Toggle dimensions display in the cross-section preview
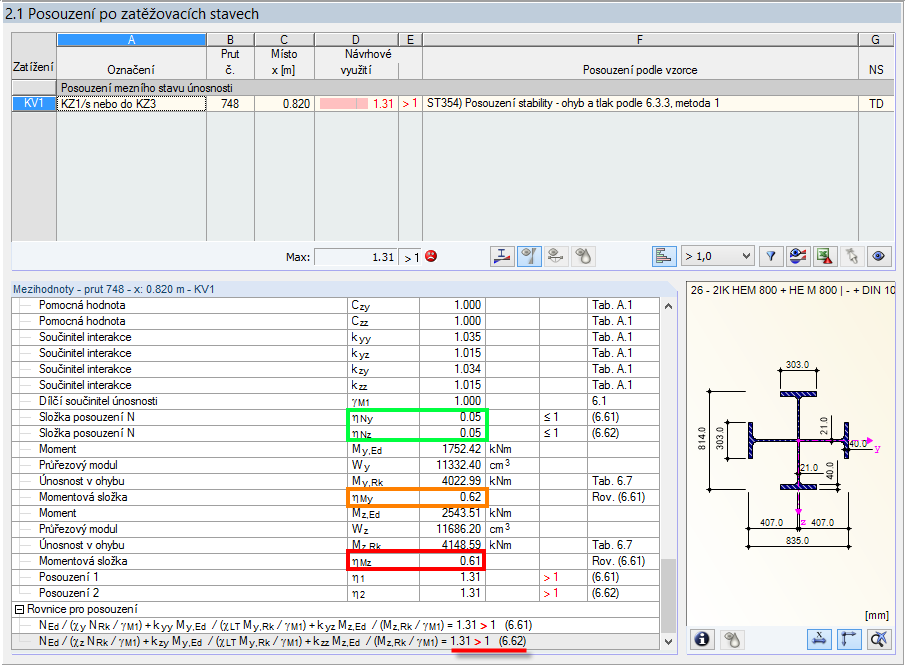The image size is (906, 667). click(819, 639)
